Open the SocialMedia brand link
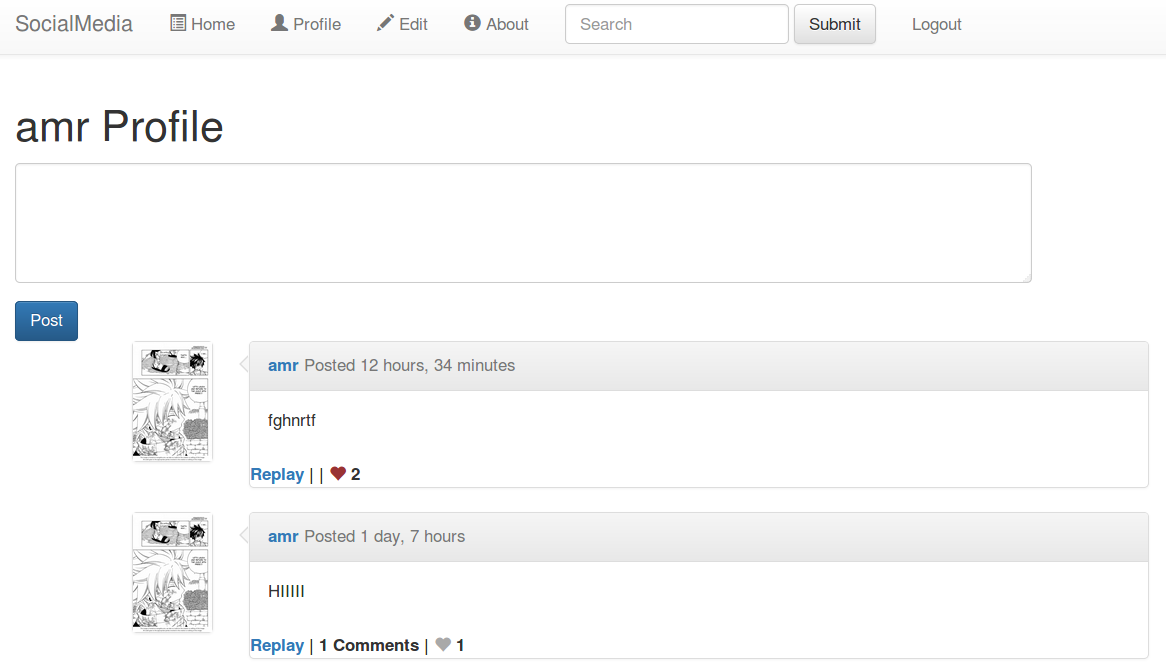The image size is (1166, 666). (x=74, y=24)
